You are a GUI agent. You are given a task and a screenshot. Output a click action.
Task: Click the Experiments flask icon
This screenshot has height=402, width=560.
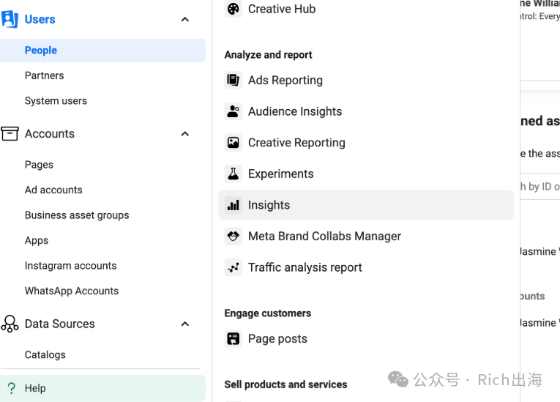[233, 174]
